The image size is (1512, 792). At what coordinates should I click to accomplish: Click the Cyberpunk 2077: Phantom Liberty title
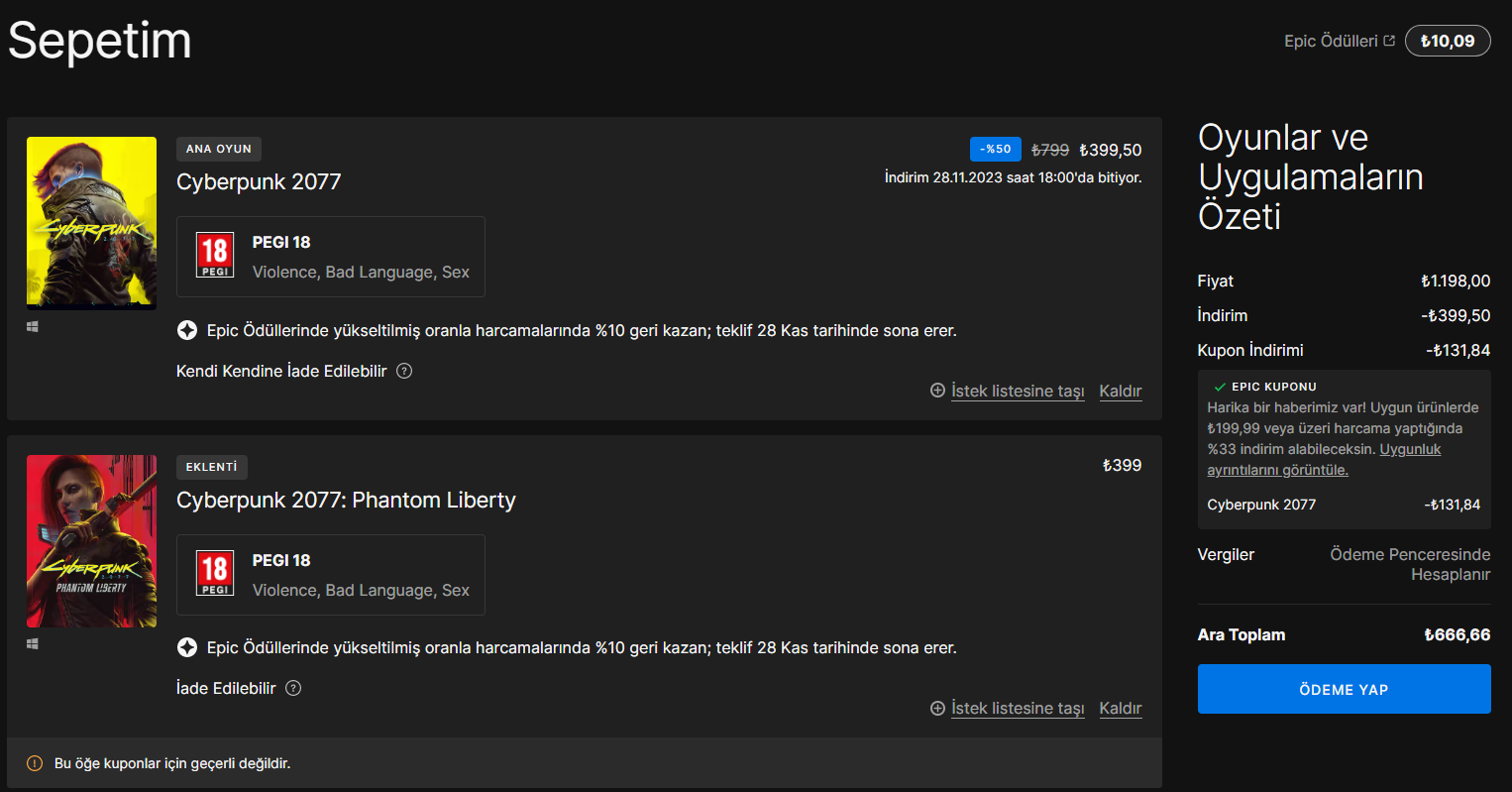tap(346, 501)
